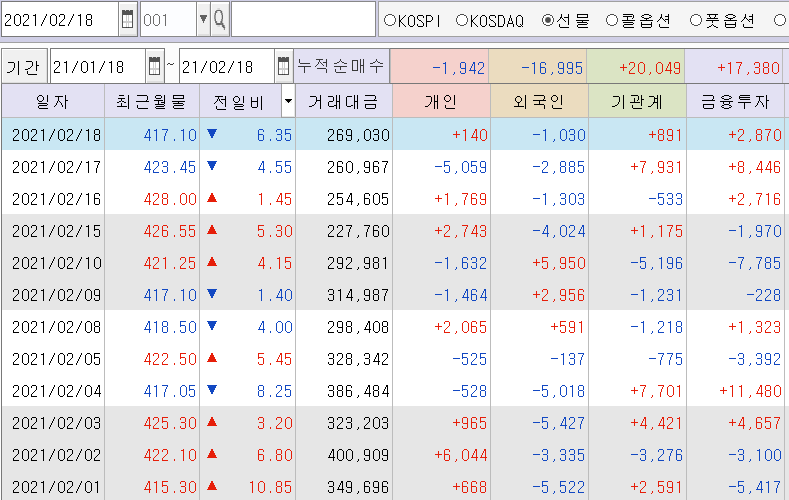Click trade amount 400,909
Screen dimensions: 789x500
click(358, 455)
